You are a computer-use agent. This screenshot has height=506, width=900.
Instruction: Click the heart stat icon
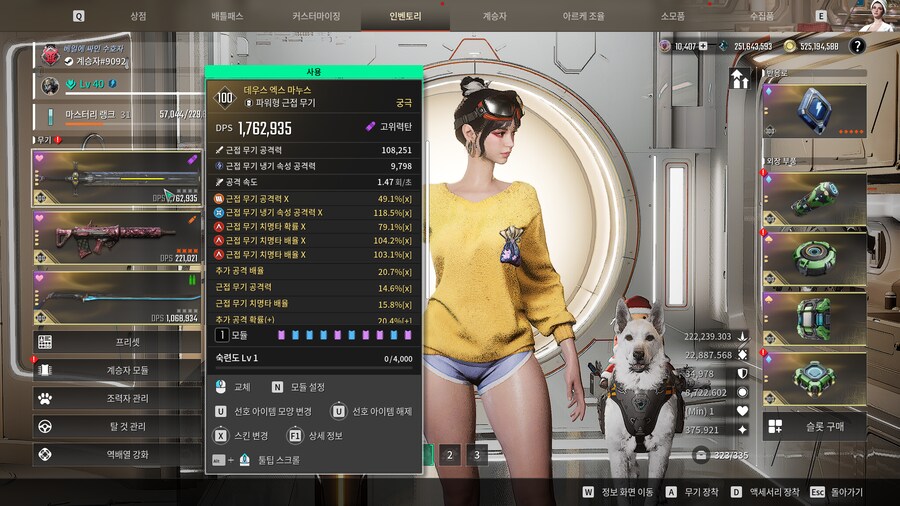click(x=742, y=411)
